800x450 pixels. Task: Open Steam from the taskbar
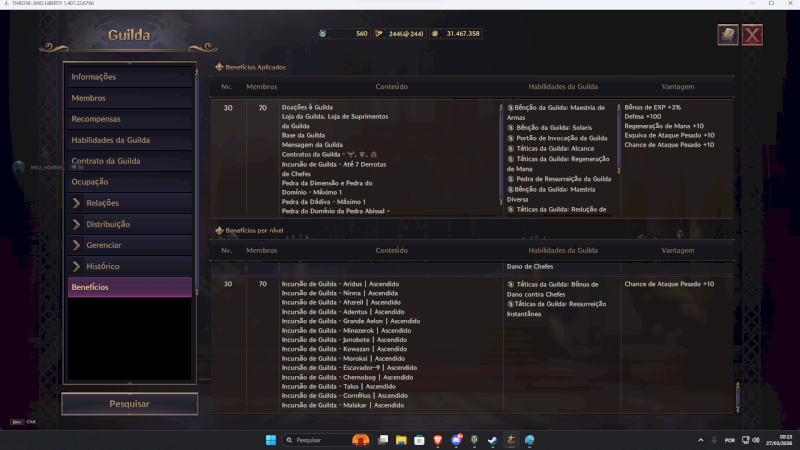tap(492, 440)
